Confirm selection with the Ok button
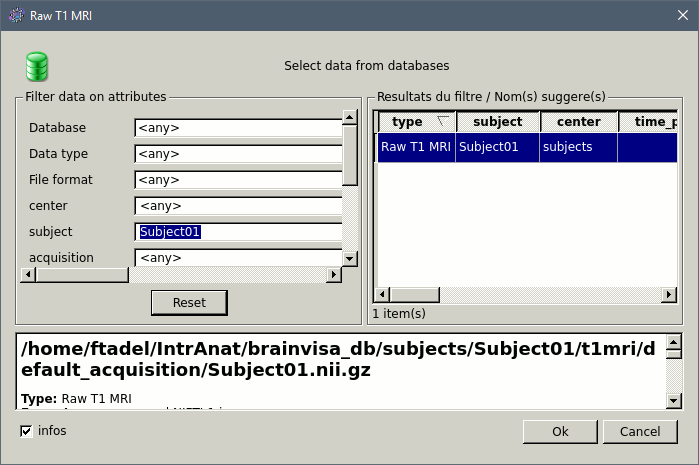 coord(560,431)
